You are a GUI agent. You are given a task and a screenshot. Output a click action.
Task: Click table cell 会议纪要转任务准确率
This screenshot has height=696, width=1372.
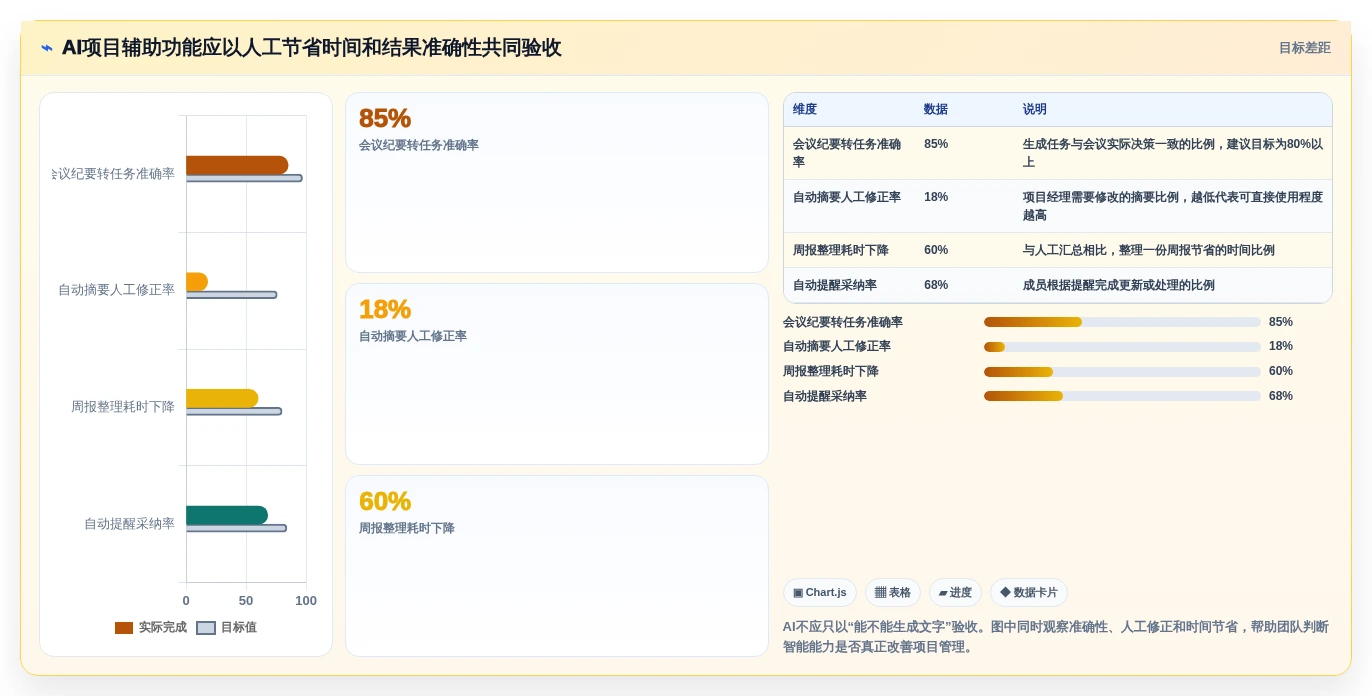click(x=849, y=153)
